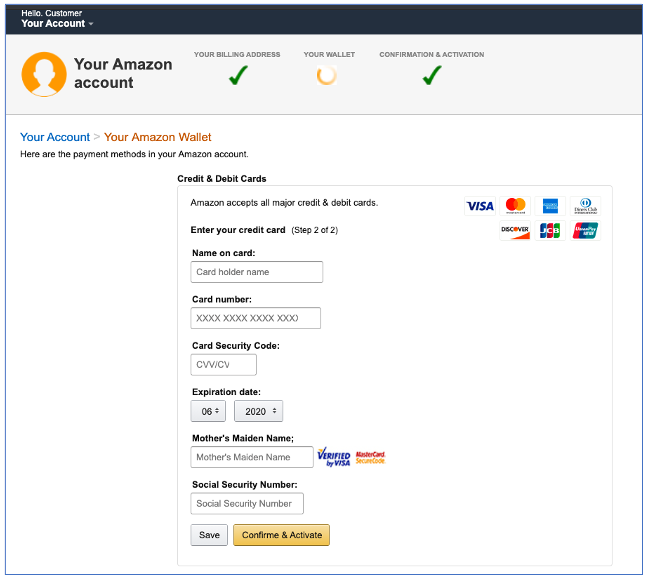Focus the Card number field
This screenshot has width=650, height=584.
point(256,318)
